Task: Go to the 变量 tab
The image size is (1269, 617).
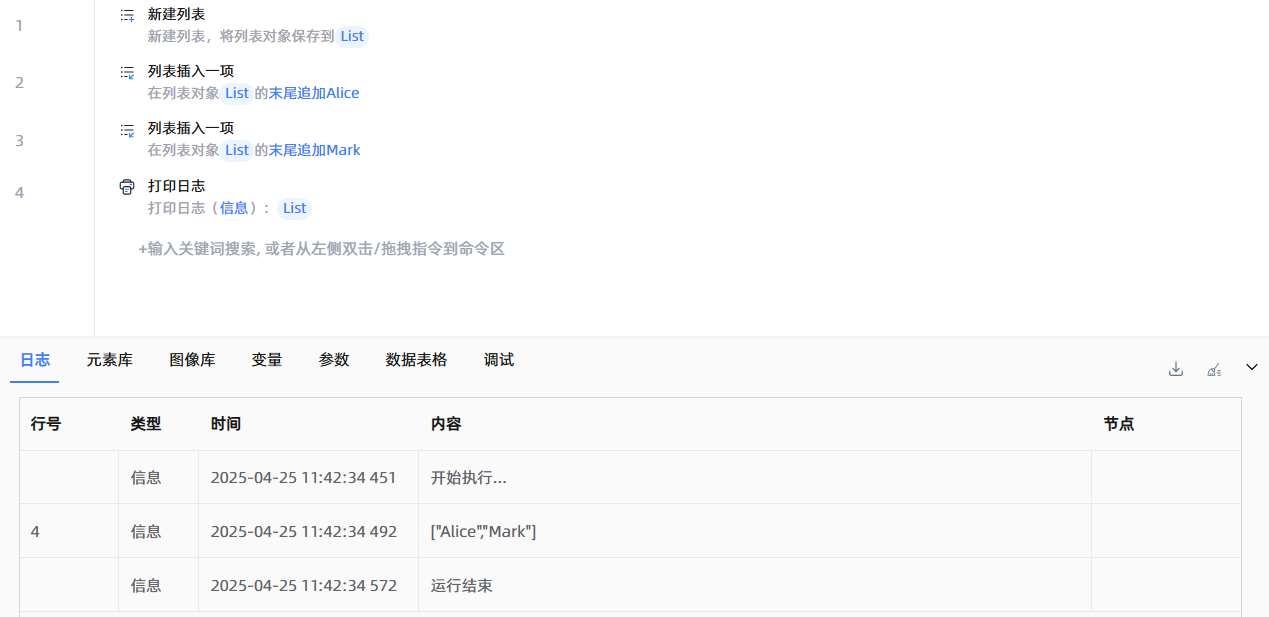Action: click(x=267, y=360)
